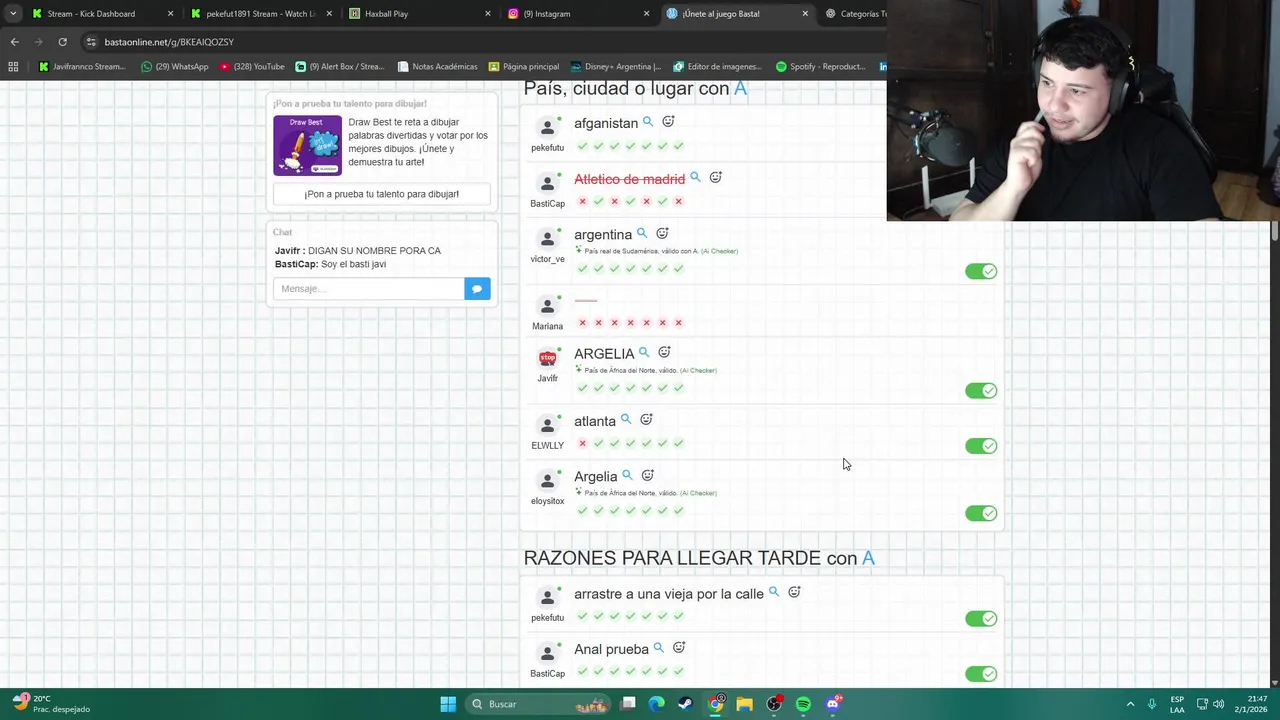
Task: Search eloysitox's "Argelia" answer
Action: point(627,476)
